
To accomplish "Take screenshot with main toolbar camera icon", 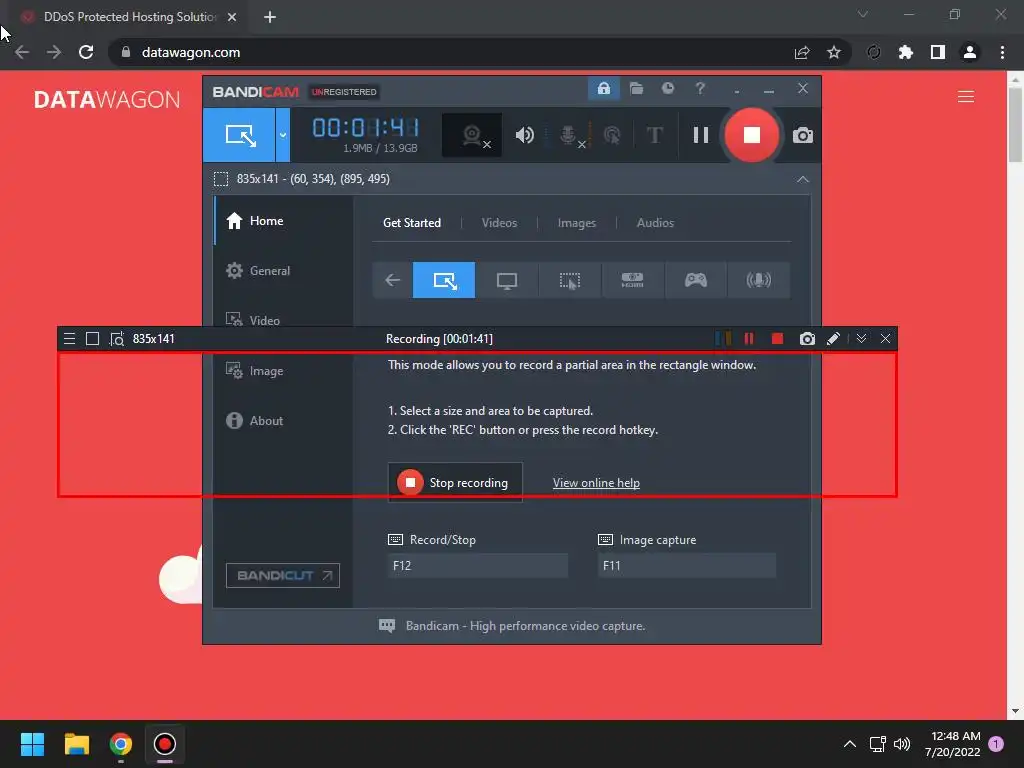I will tap(803, 135).
